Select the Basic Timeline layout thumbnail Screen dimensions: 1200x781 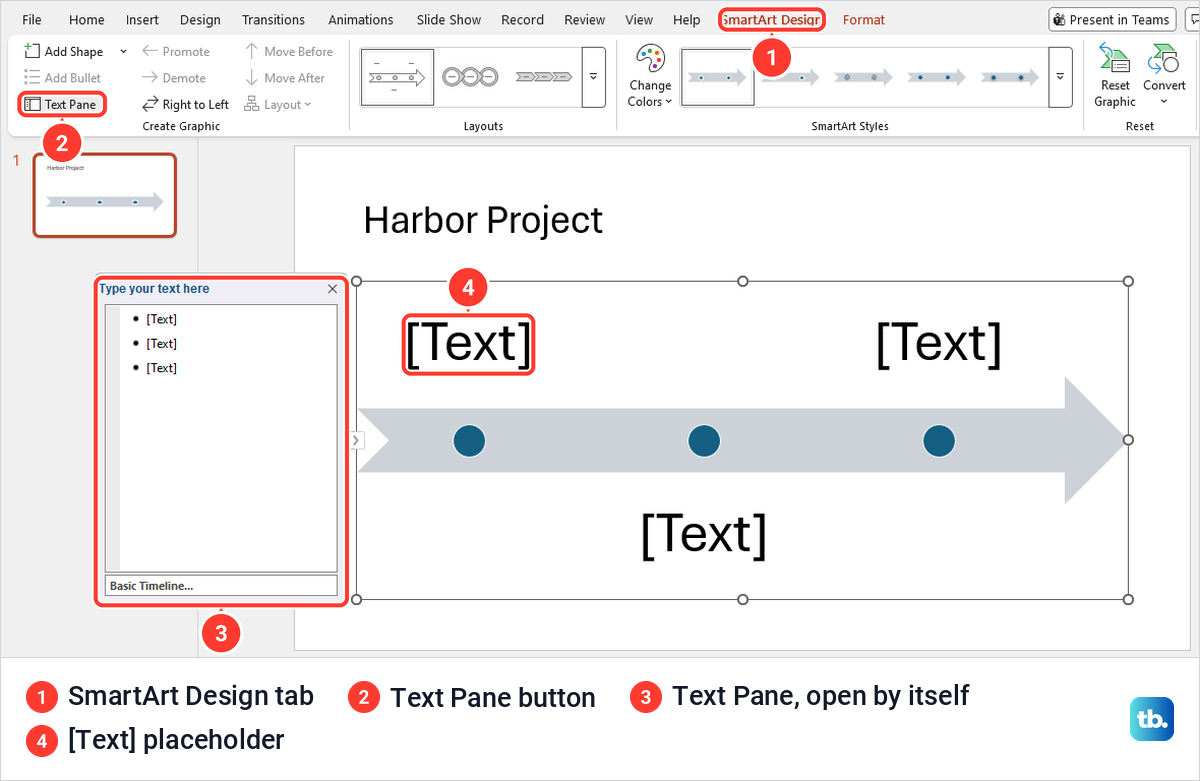coord(397,77)
